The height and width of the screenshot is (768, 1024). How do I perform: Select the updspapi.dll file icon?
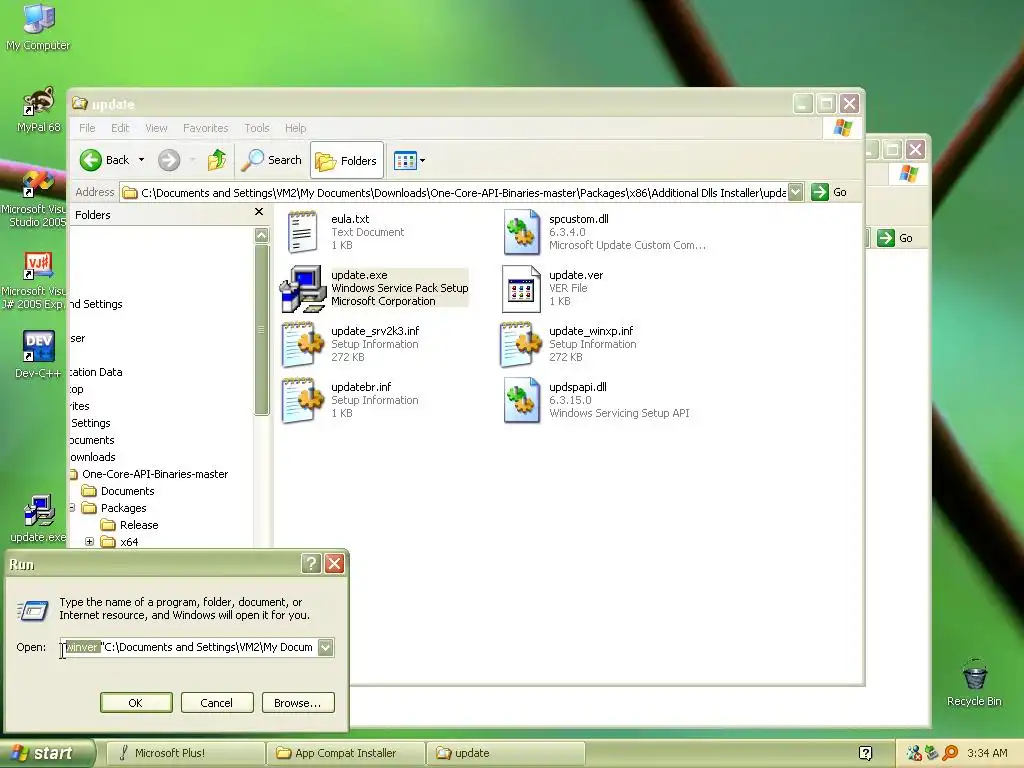coord(522,400)
